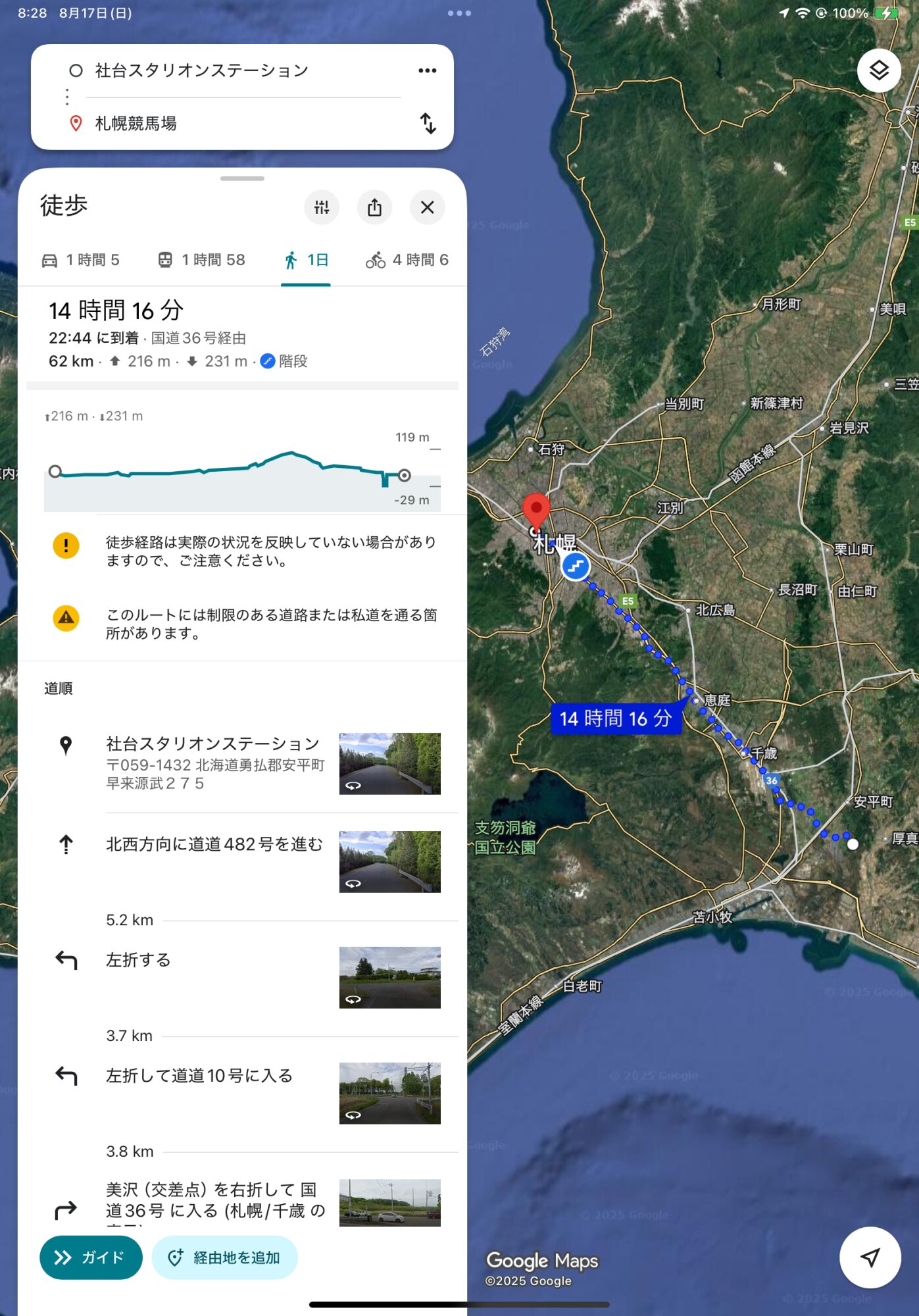The width and height of the screenshot is (919, 1316).
Task: Tap the battery indicator in status bar
Action: point(886,13)
